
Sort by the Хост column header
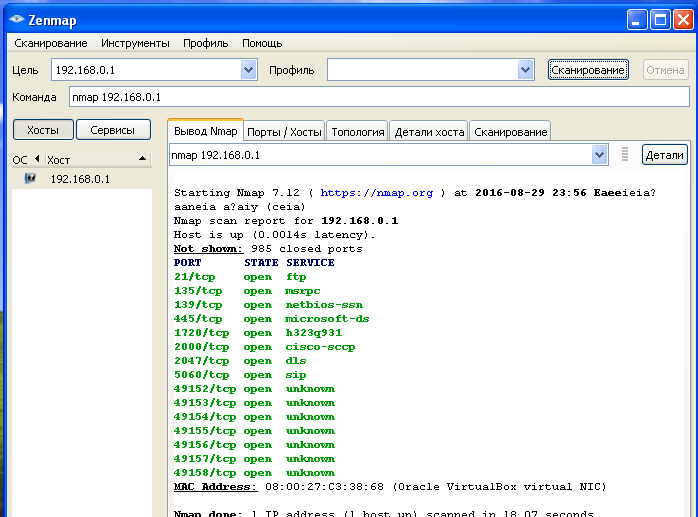point(97,159)
